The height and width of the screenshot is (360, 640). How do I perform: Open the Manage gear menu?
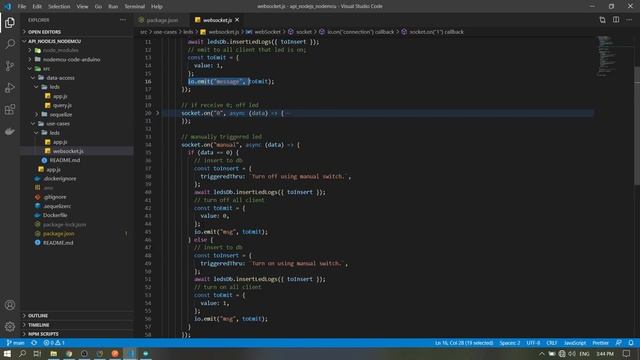click(x=10, y=326)
